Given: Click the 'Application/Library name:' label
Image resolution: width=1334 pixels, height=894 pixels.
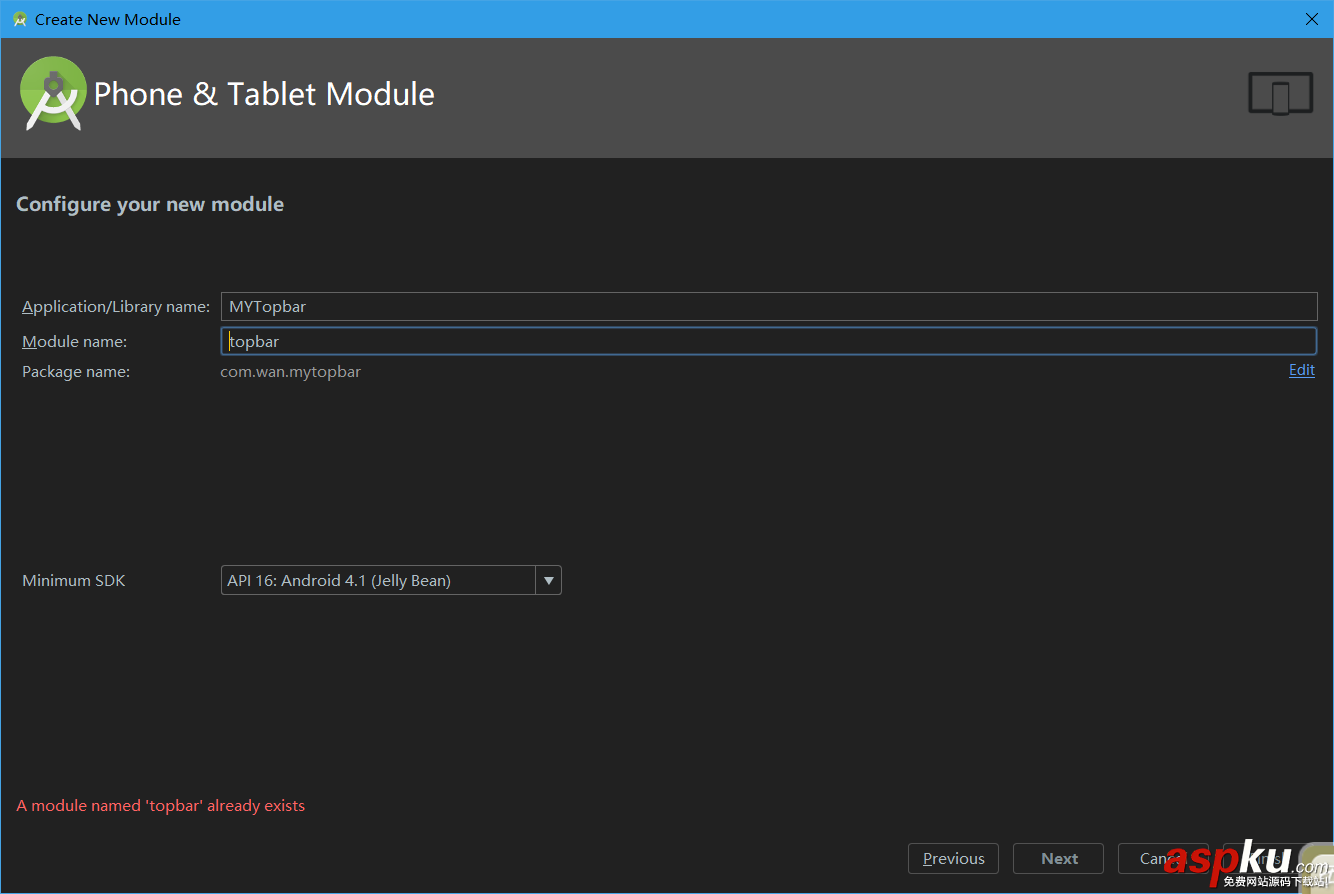Looking at the screenshot, I should (116, 307).
